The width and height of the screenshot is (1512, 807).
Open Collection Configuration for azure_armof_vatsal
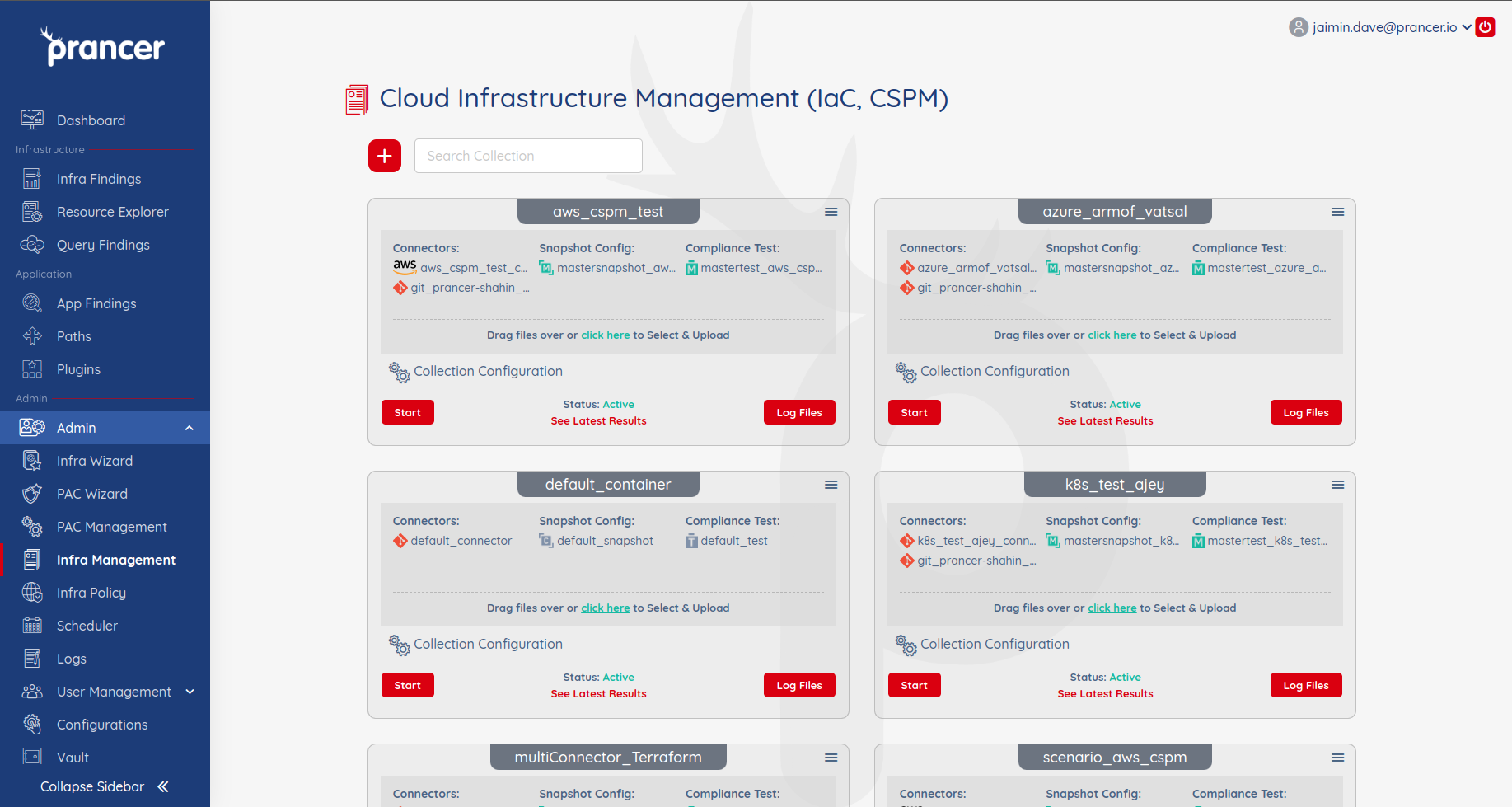pyautogui.click(x=983, y=372)
